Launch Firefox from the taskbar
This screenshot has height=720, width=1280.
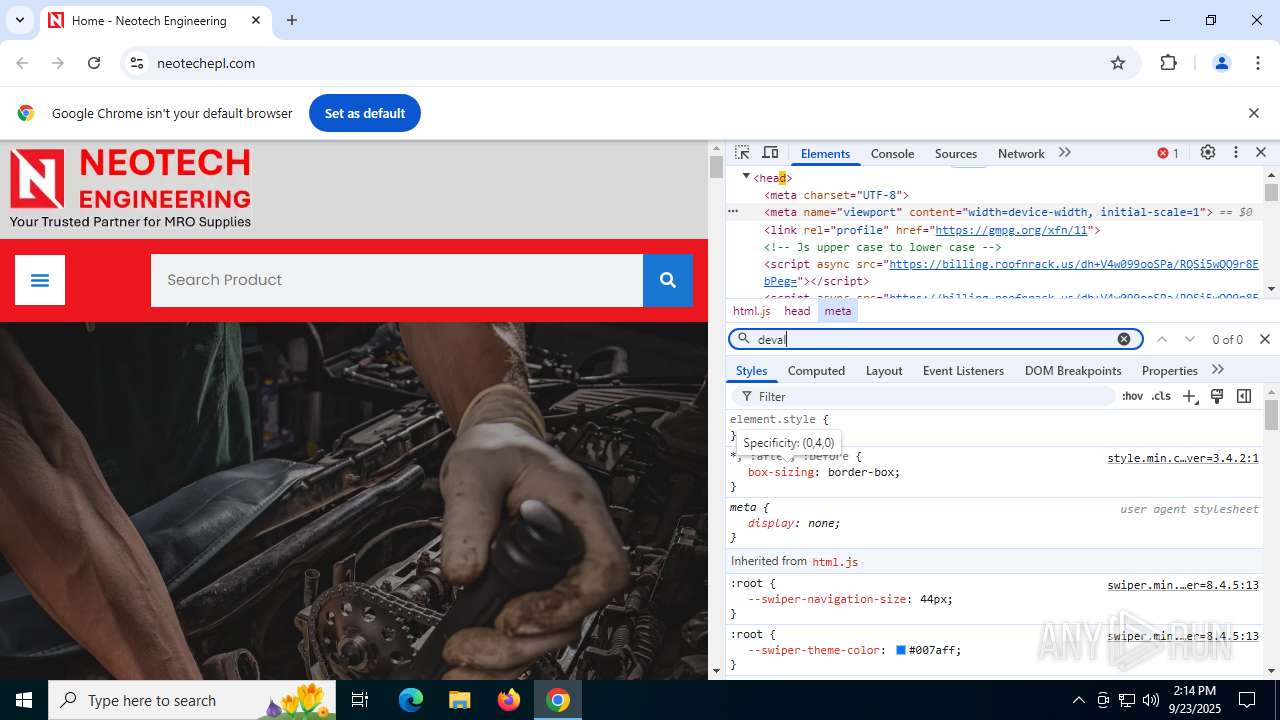pyautogui.click(x=509, y=700)
